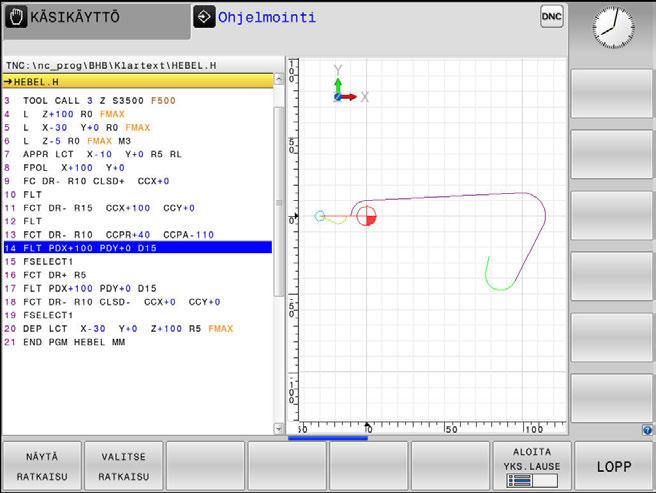This screenshot has width=656, height=493.
Task: Click scroll down arrow of program list
Action: (279, 429)
